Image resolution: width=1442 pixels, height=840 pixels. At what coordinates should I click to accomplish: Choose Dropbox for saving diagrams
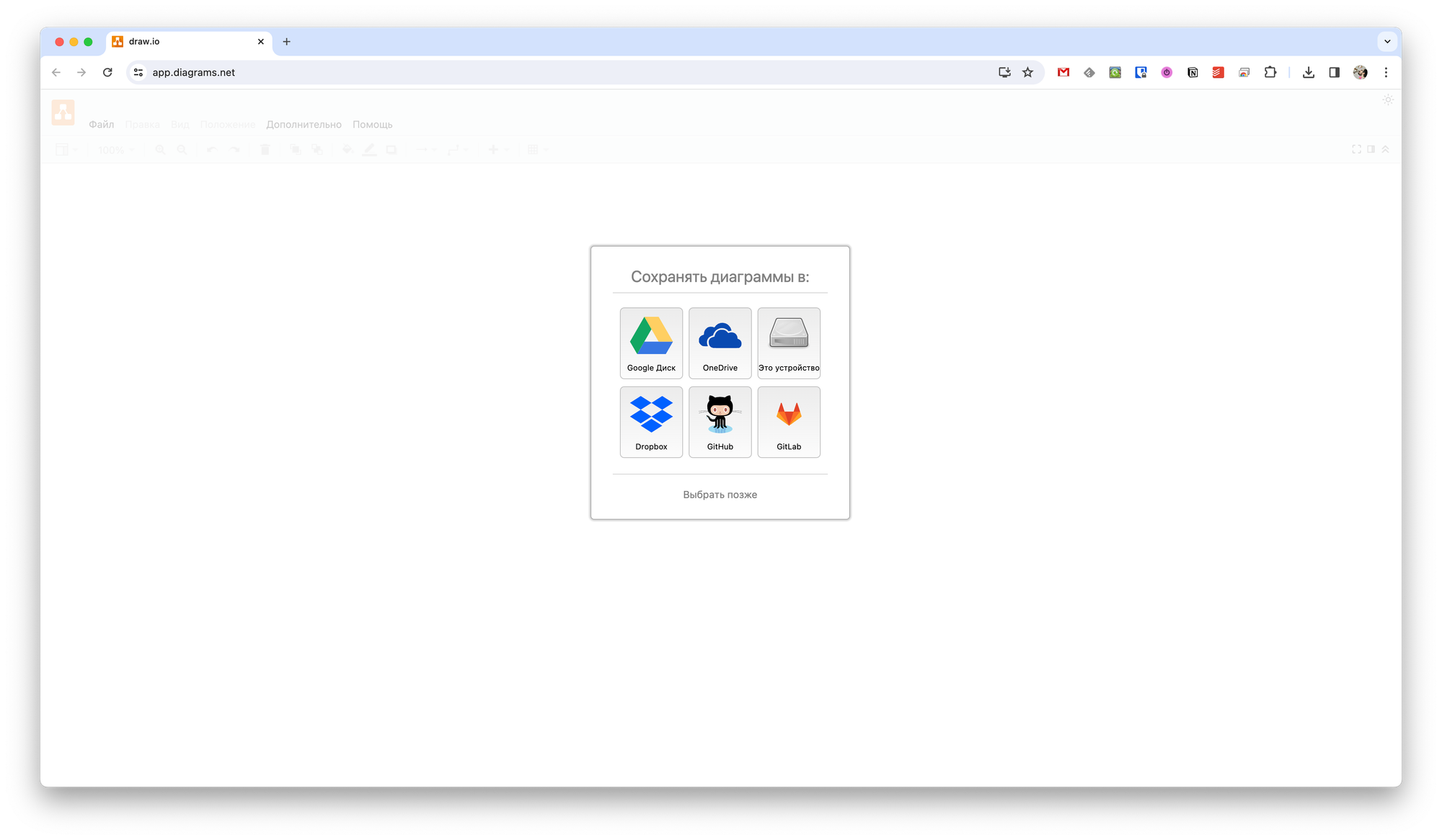651,421
